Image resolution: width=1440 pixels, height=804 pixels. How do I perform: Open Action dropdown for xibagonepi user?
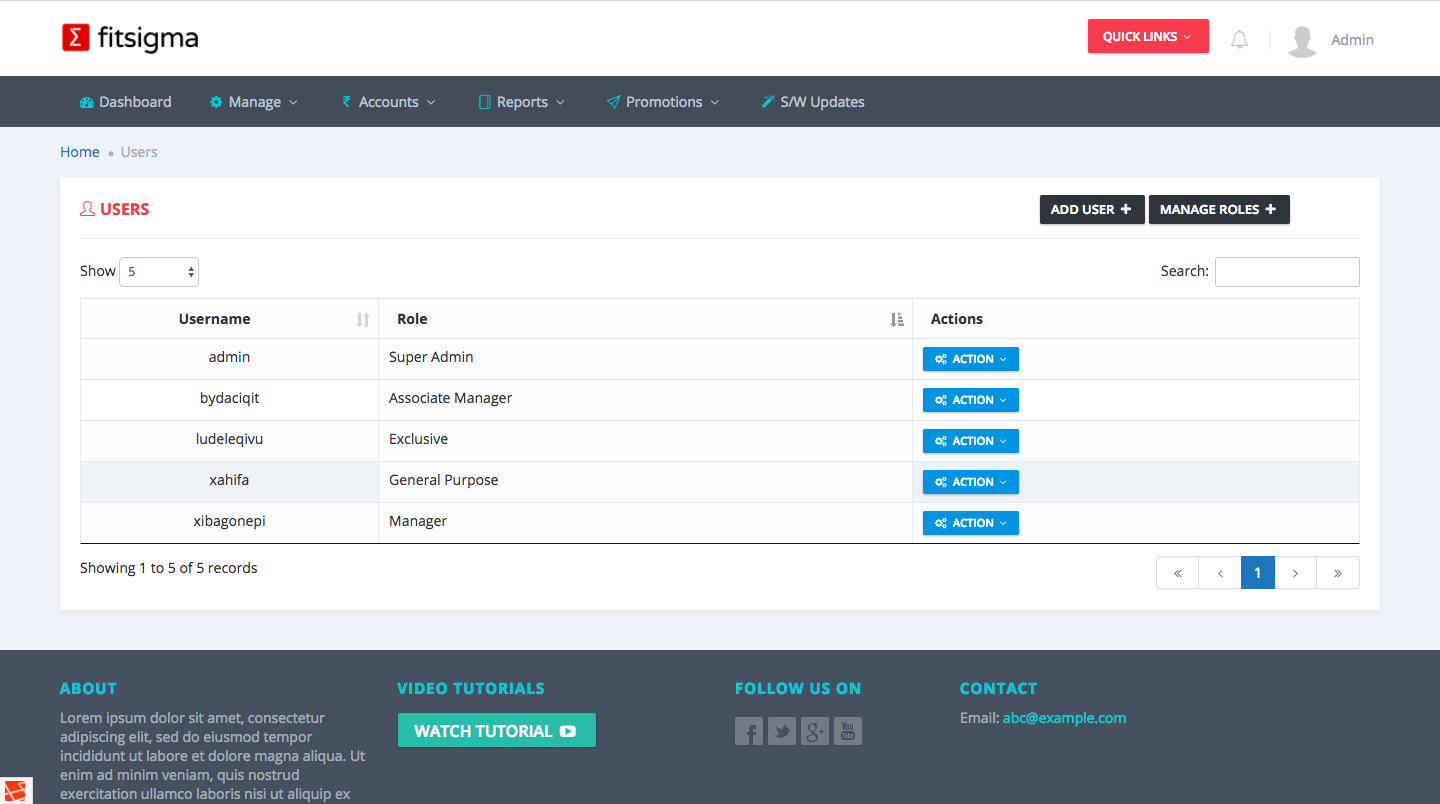970,523
